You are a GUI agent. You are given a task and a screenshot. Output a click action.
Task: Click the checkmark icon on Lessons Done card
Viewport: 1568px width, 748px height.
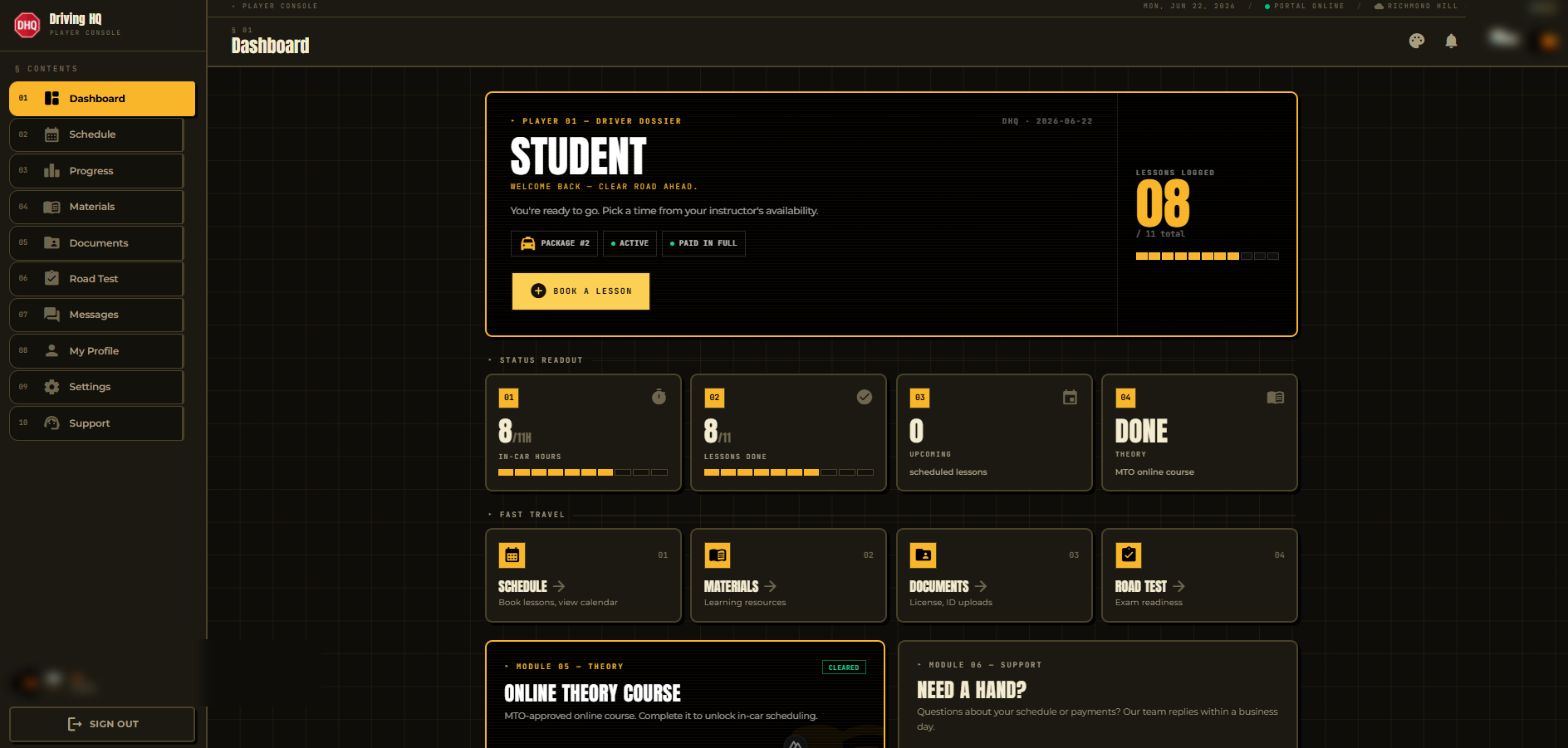(865, 397)
